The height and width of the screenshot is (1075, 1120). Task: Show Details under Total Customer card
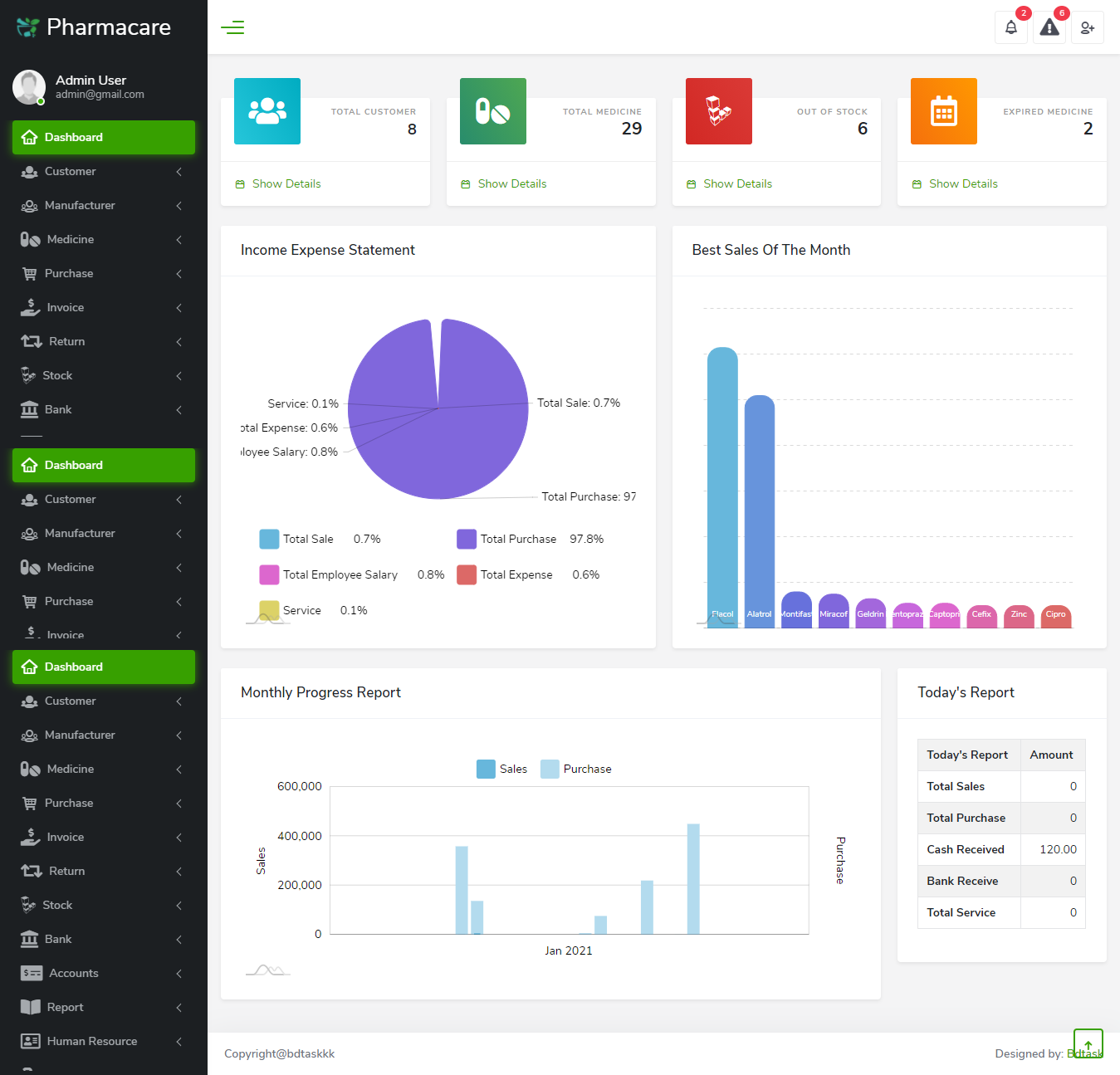pyautogui.click(x=286, y=183)
